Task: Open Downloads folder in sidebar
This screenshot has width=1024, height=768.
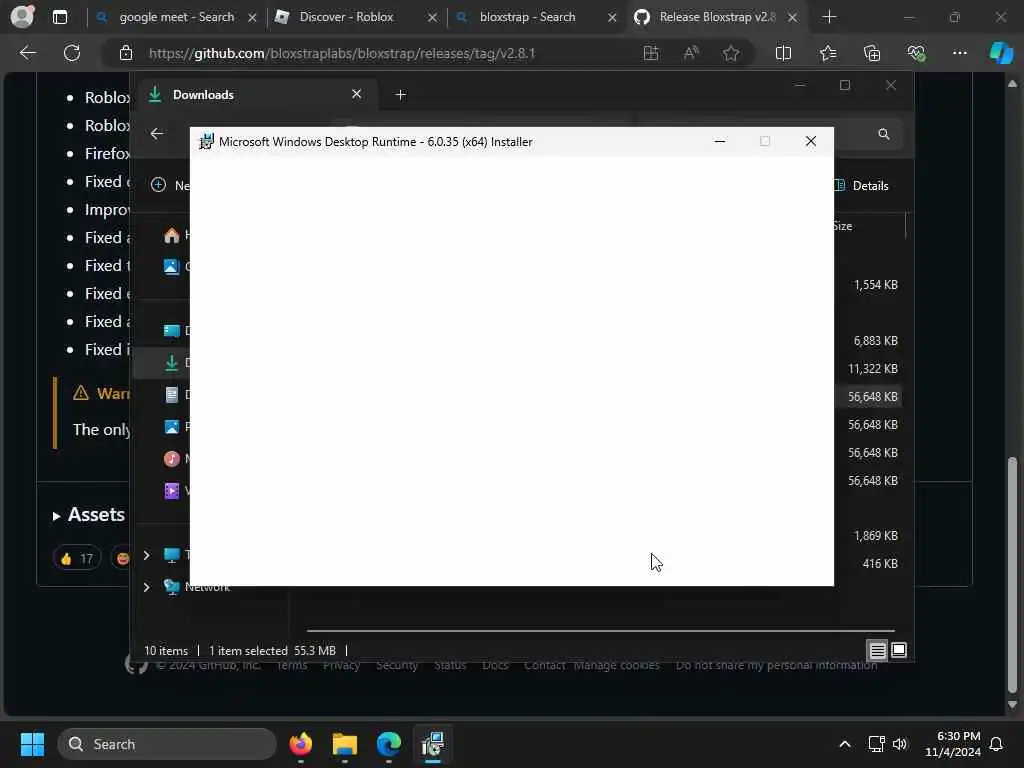Action: tap(172, 362)
